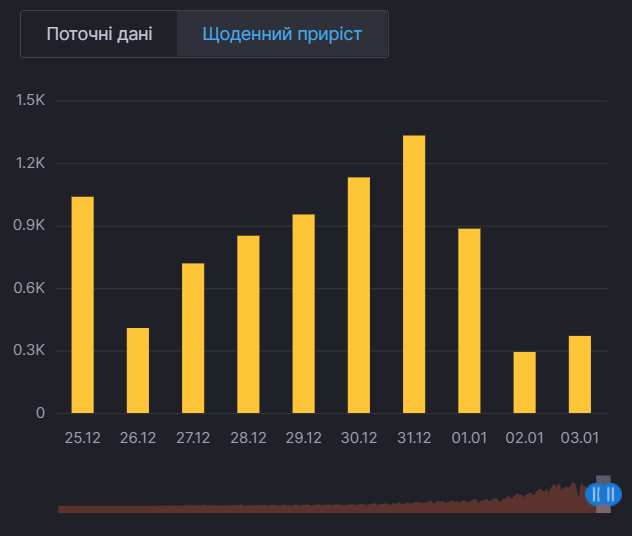The height and width of the screenshot is (536, 632).
Task: Click the shortest bar at 02.01
Action: pyautogui.click(x=525, y=382)
